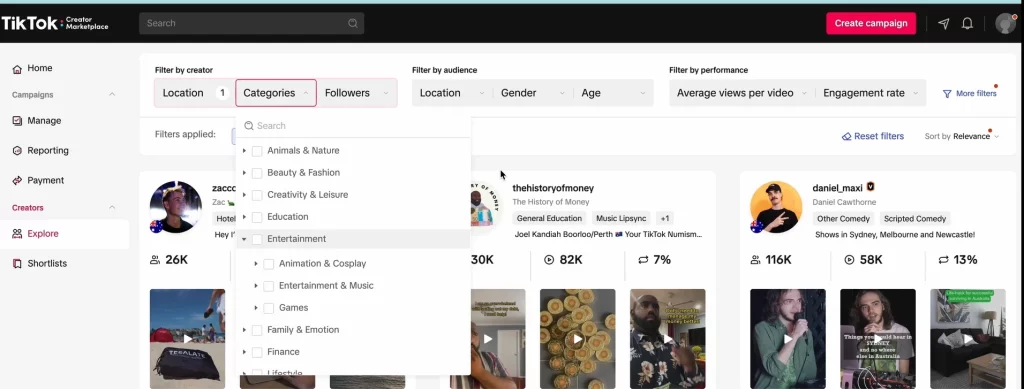Check the Beauty & Fashion checkbox

257,173
